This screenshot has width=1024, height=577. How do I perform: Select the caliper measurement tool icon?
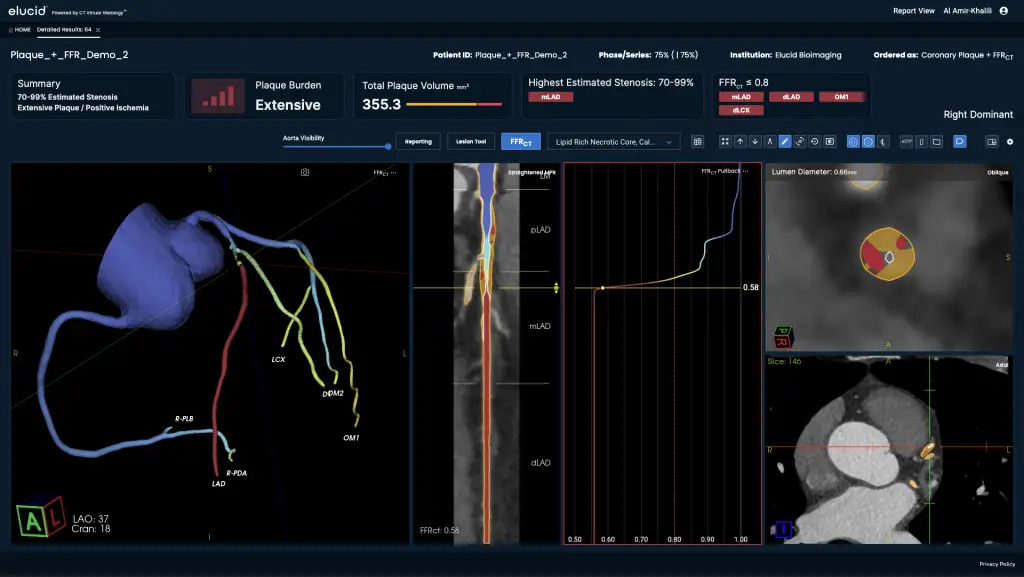(x=770, y=142)
